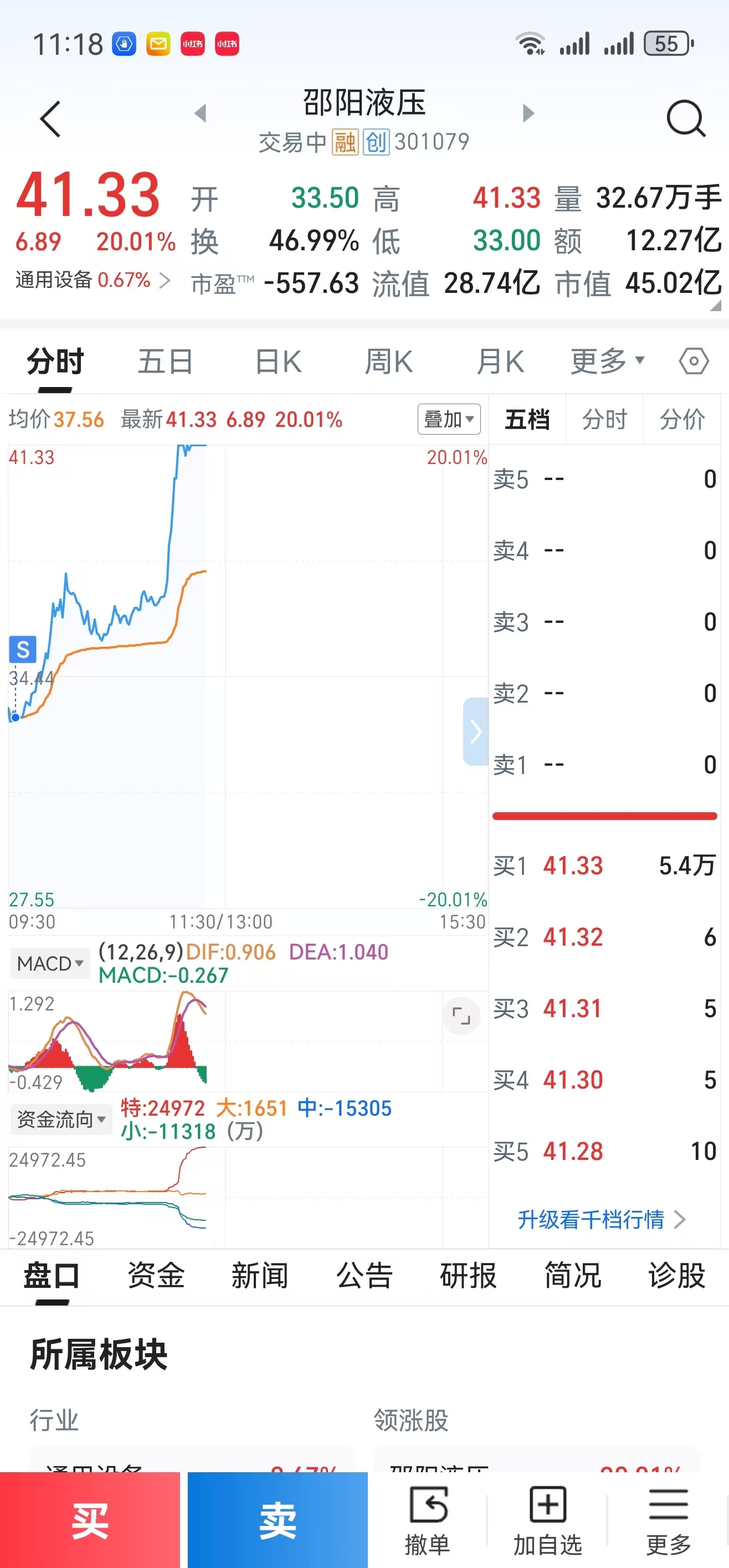
Task: Go to previous stock with left triangle
Action: (201, 113)
